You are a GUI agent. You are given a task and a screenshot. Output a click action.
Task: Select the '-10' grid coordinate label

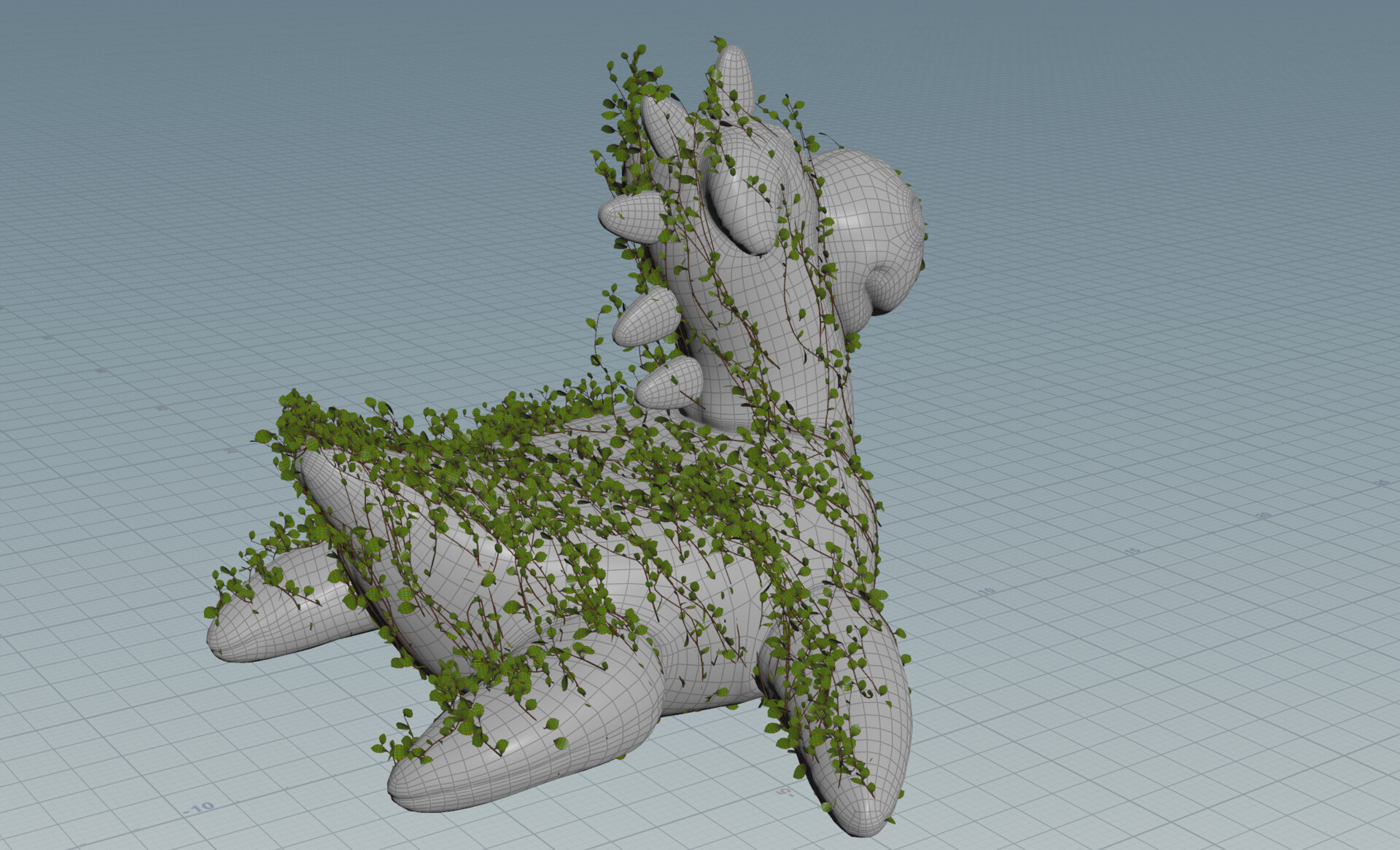point(199,807)
